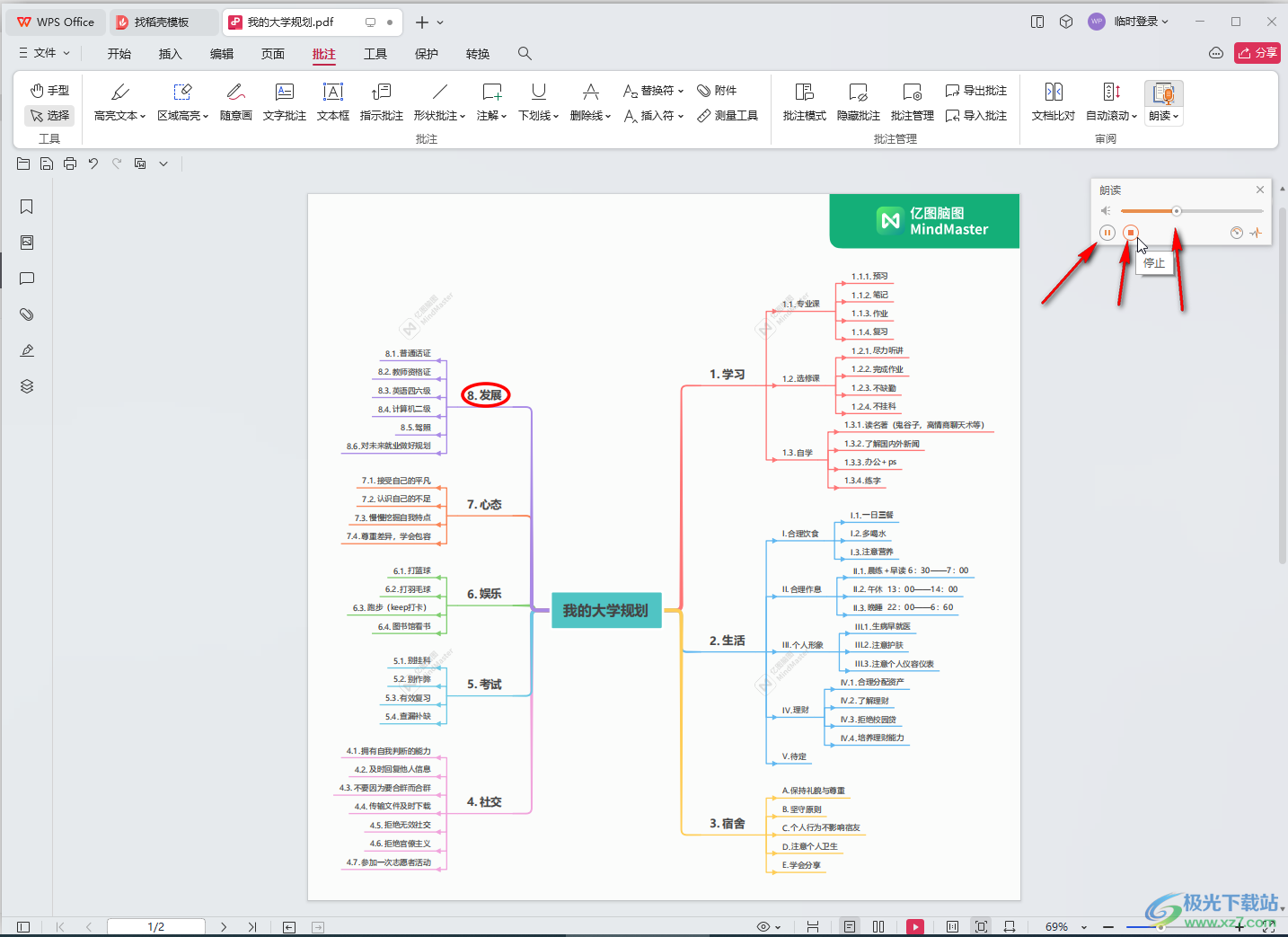
Task: Switch to the 页面 ribbon tab
Action: [x=273, y=54]
